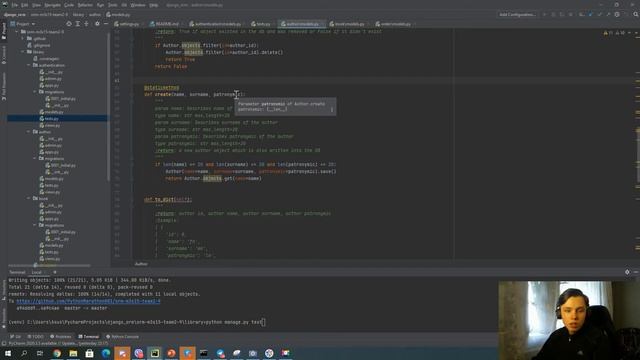The height and width of the screenshot is (360, 640).
Task: Click the Project tree vertical scrollbar
Action: coord(108,106)
